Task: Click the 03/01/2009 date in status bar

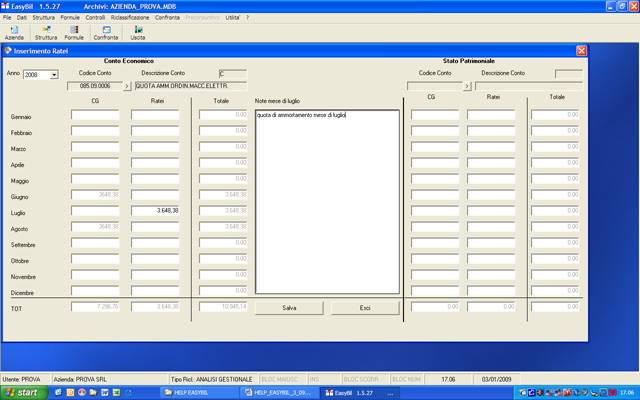Action: [496, 379]
